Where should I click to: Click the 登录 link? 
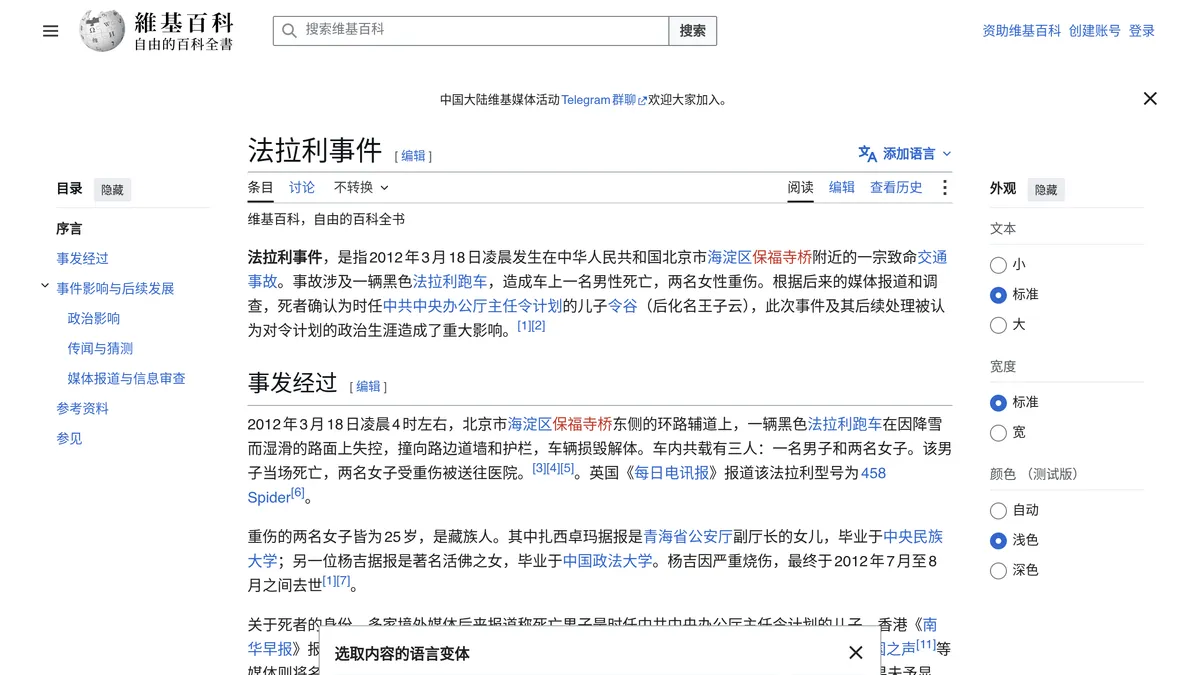(x=1142, y=31)
